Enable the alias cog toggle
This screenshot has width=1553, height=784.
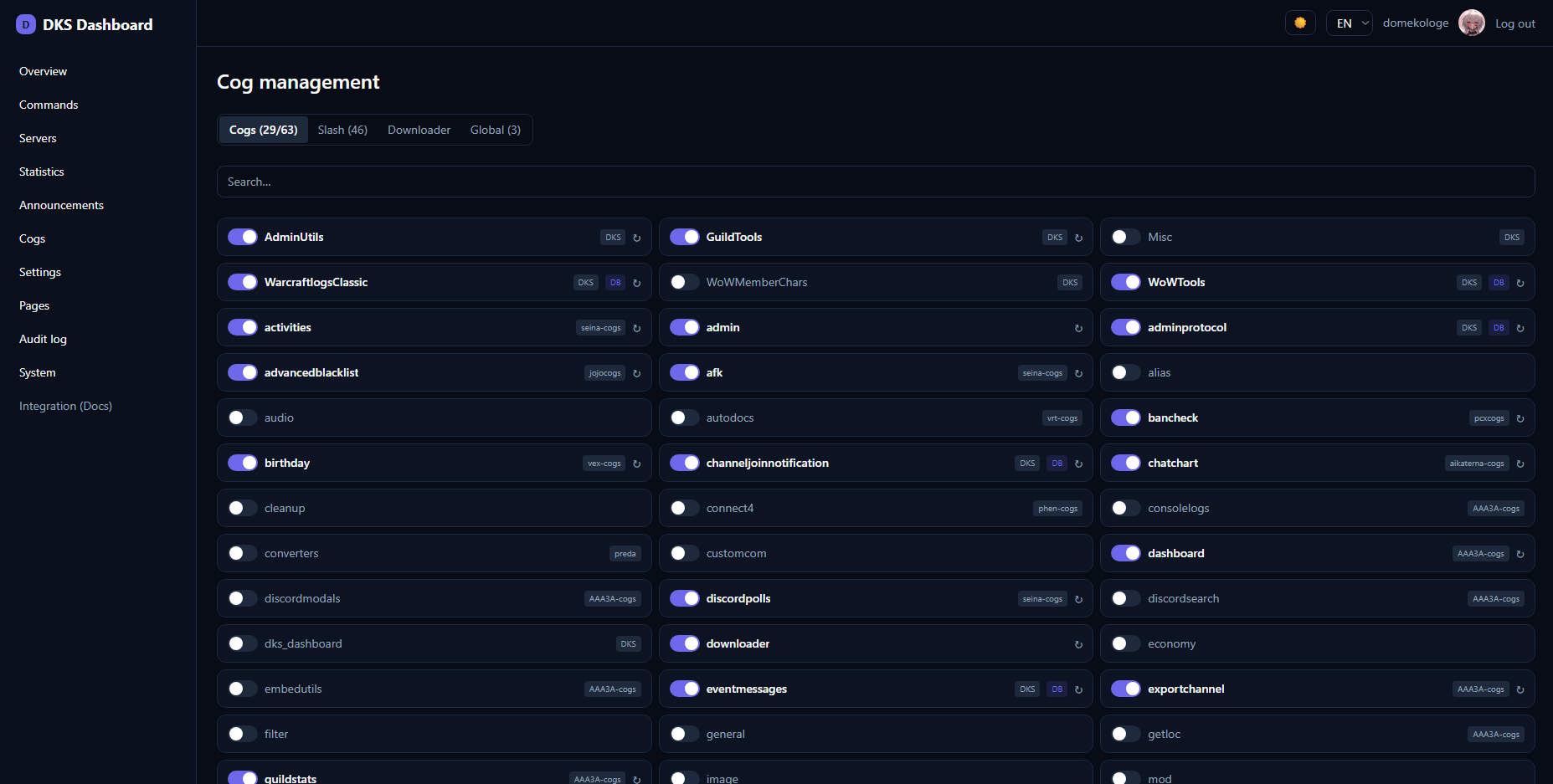[x=1126, y=372]
